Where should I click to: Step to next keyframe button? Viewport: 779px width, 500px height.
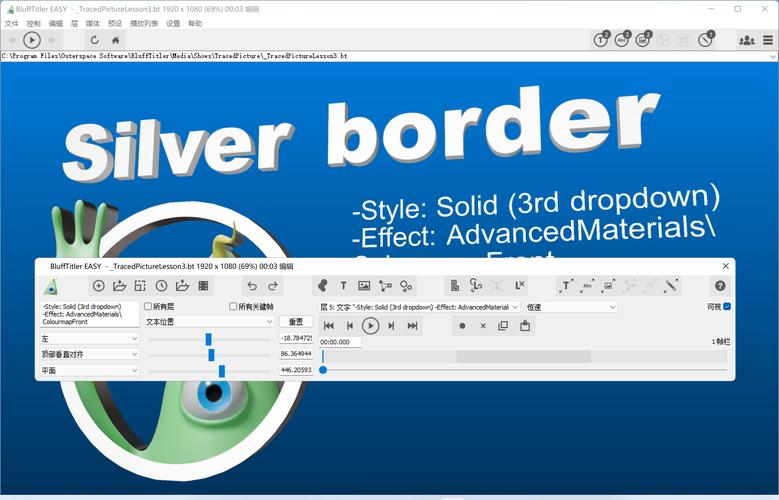(391, 326)
